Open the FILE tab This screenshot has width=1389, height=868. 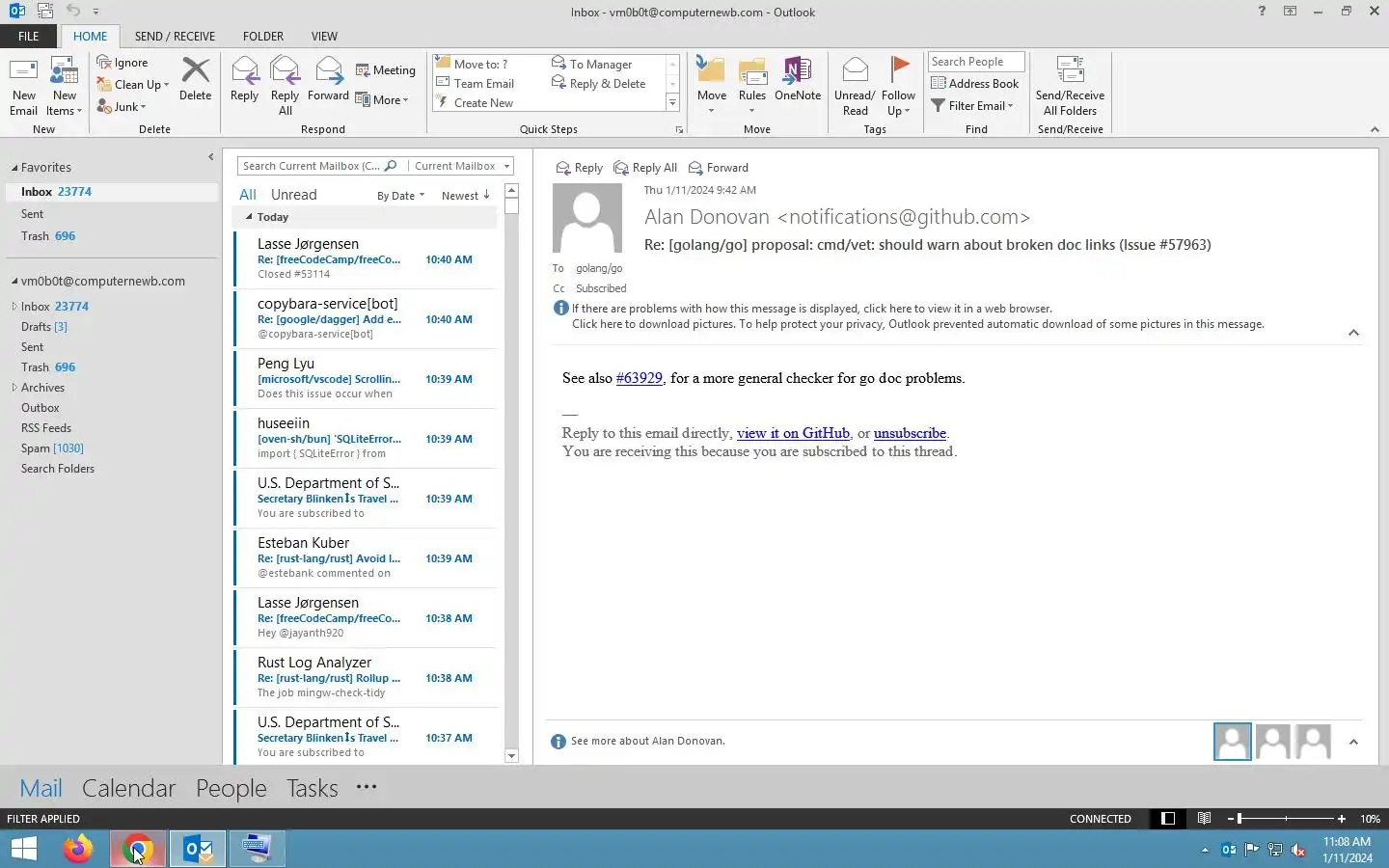(29, 36)
